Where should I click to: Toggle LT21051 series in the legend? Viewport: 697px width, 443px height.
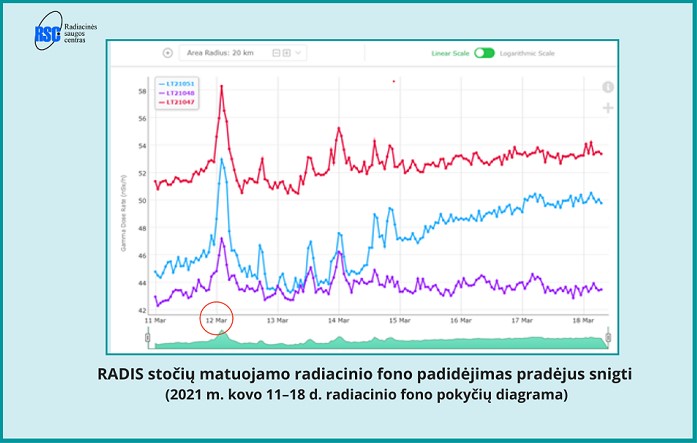click(x=175, y=83)
